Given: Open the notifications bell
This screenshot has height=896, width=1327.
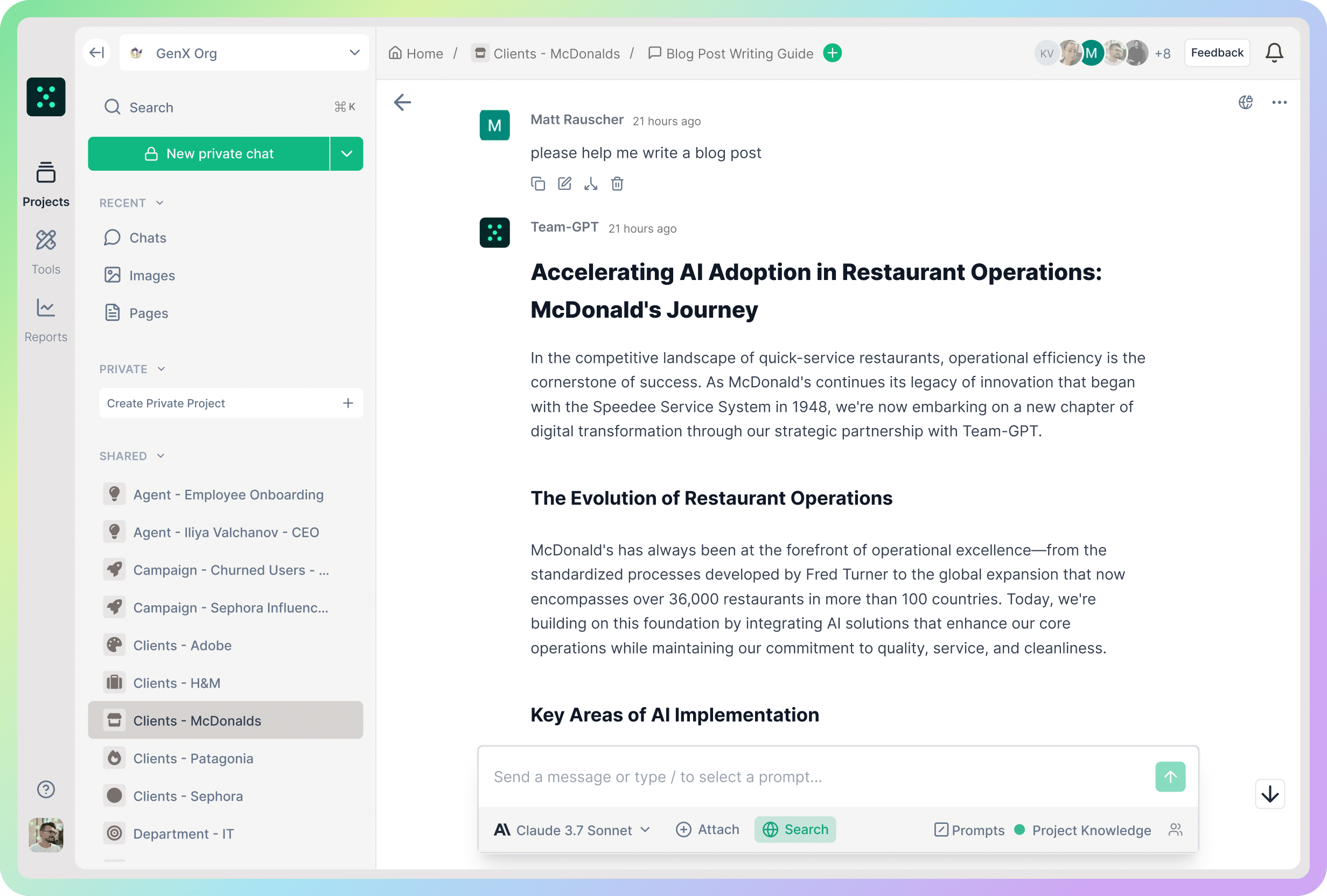Looking at the screenshot, I should [x=1274, y=53].
